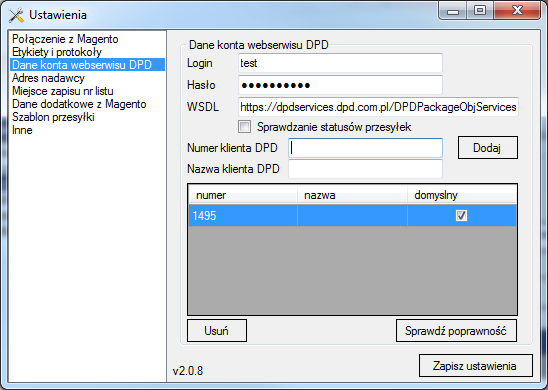Select Etykiety i protokoły section
This screenshot has width=548, height=390.
click(57, 52)
